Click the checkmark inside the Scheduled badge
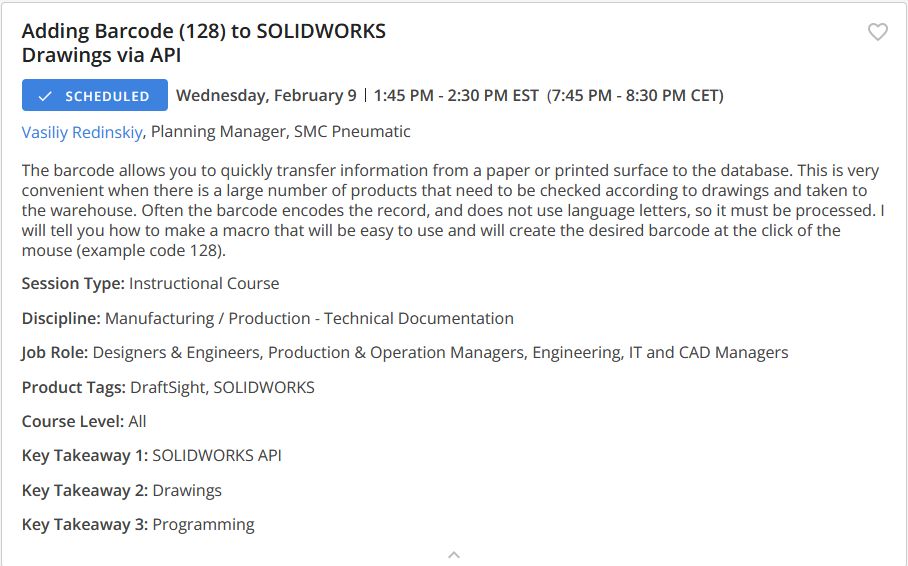The width and height of the screenshot is (908, 566). pyautogui.click(x=45, y=96)
